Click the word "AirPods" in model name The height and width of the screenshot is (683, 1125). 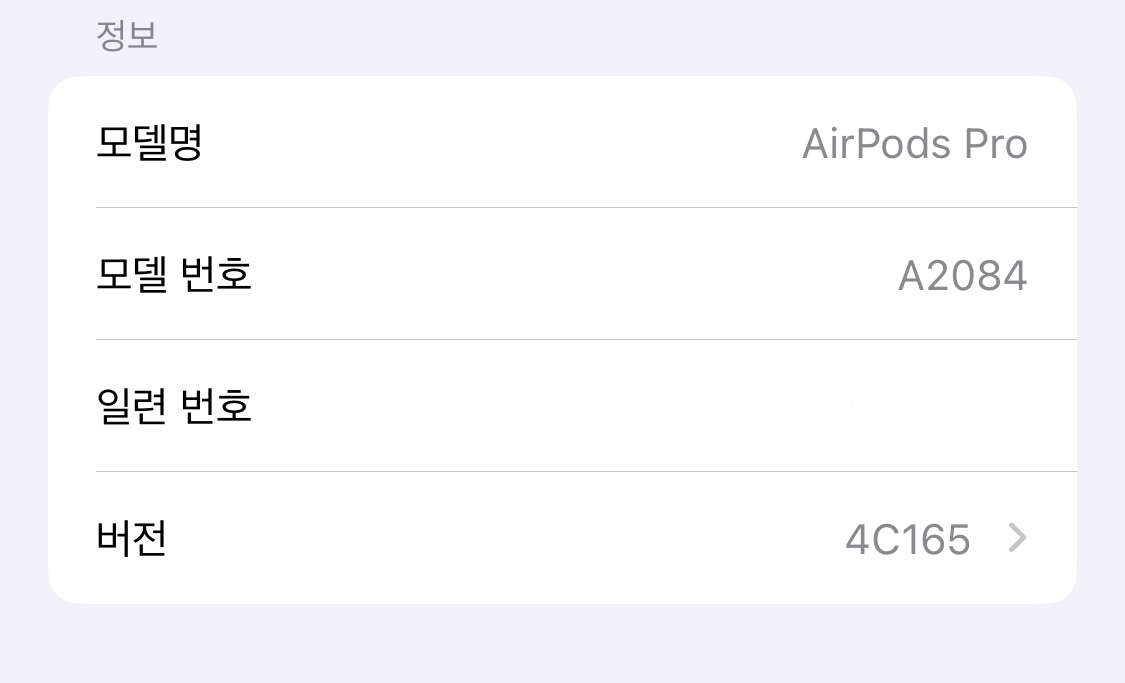[868, 144]
